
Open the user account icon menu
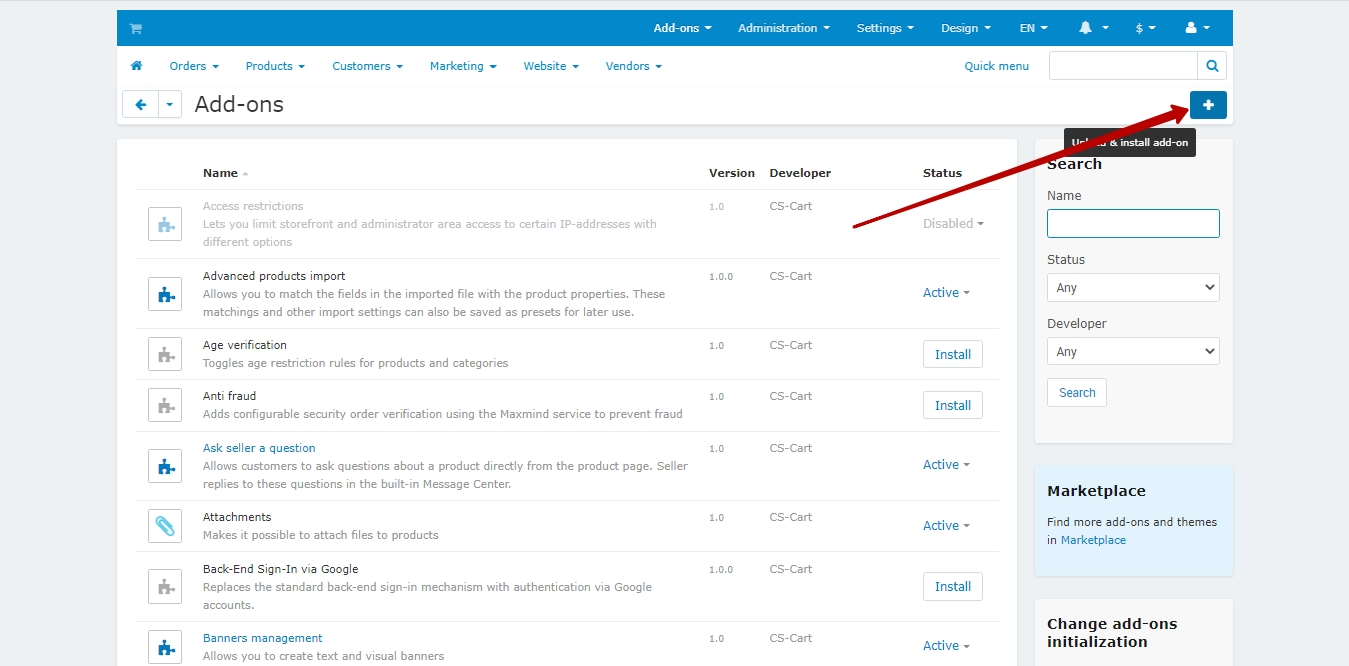pyautogui.click(x=1197, y=28)
